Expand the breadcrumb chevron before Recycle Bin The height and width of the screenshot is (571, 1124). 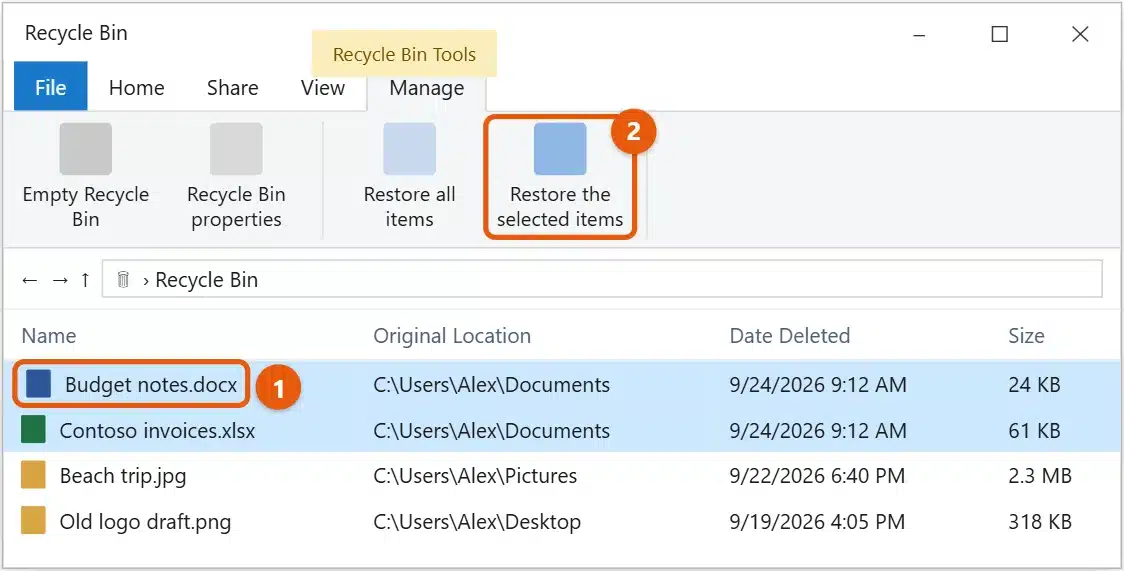146,281
